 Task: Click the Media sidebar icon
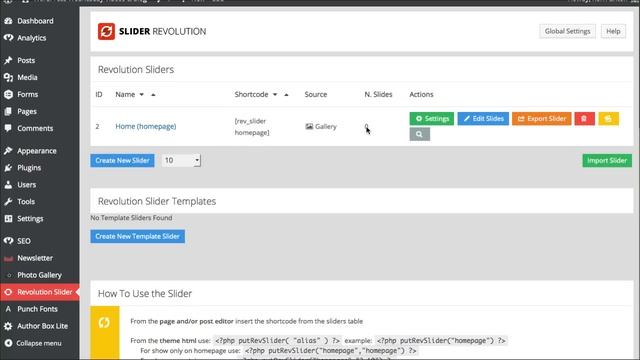[x=8, y=78]
